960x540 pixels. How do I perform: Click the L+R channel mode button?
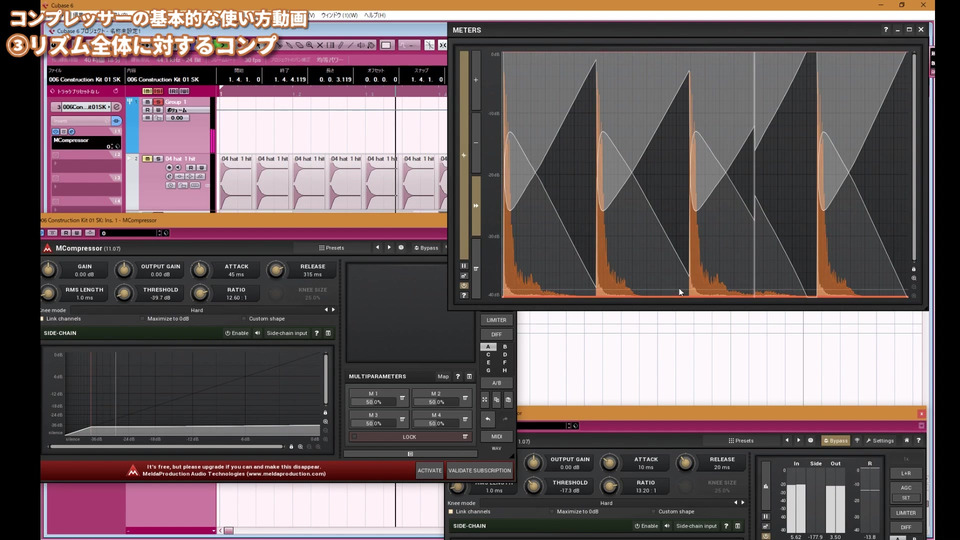point(906,473)
